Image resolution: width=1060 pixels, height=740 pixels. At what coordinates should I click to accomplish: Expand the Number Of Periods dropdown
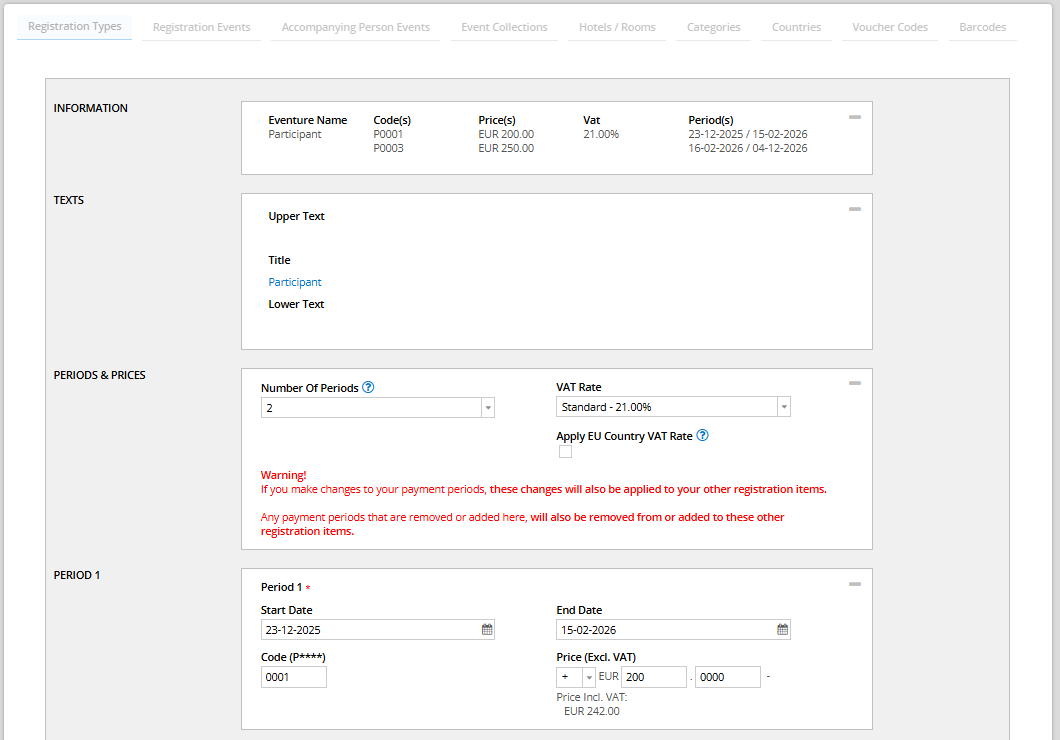(x=487, y=408)
